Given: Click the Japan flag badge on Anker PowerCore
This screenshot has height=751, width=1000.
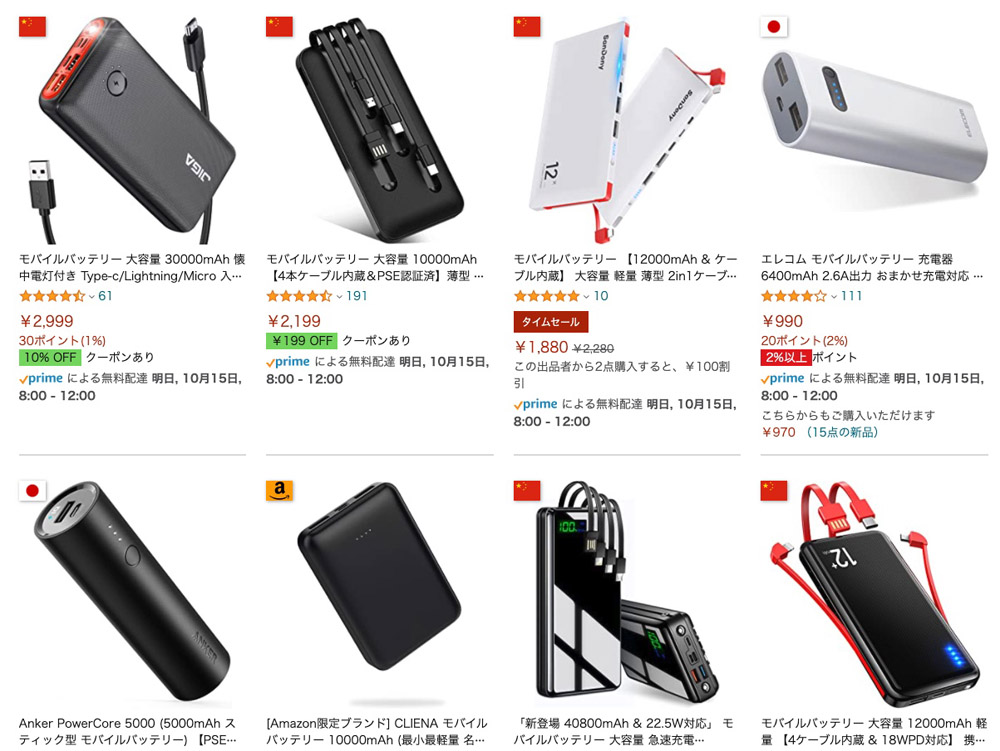Looking at the screenshot, I should click(33, 491).
